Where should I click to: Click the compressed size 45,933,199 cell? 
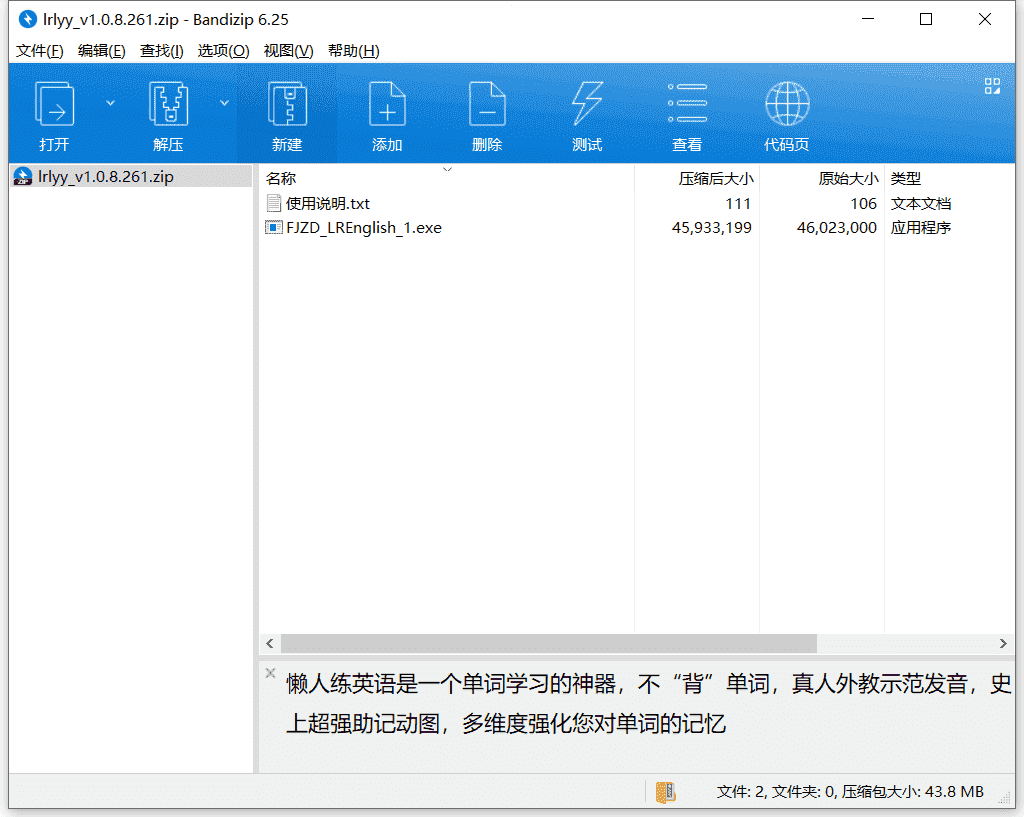point(711,228)
